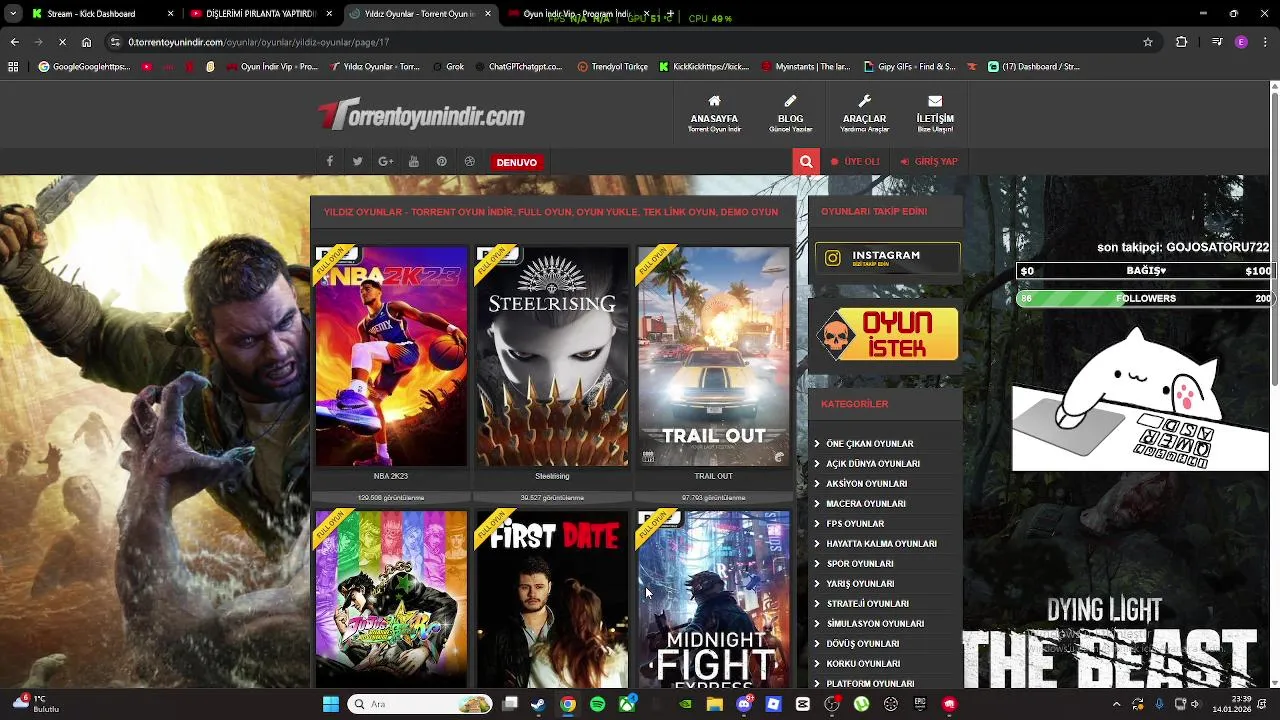Close the Yıldız Oyunlar tab
The height and width of the screenshot is (720, 1280).
(488, 14)
